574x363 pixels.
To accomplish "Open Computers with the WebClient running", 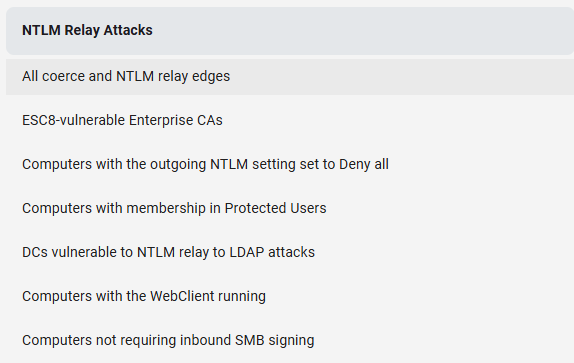I will pyautogui.click(x=290, y=296).
